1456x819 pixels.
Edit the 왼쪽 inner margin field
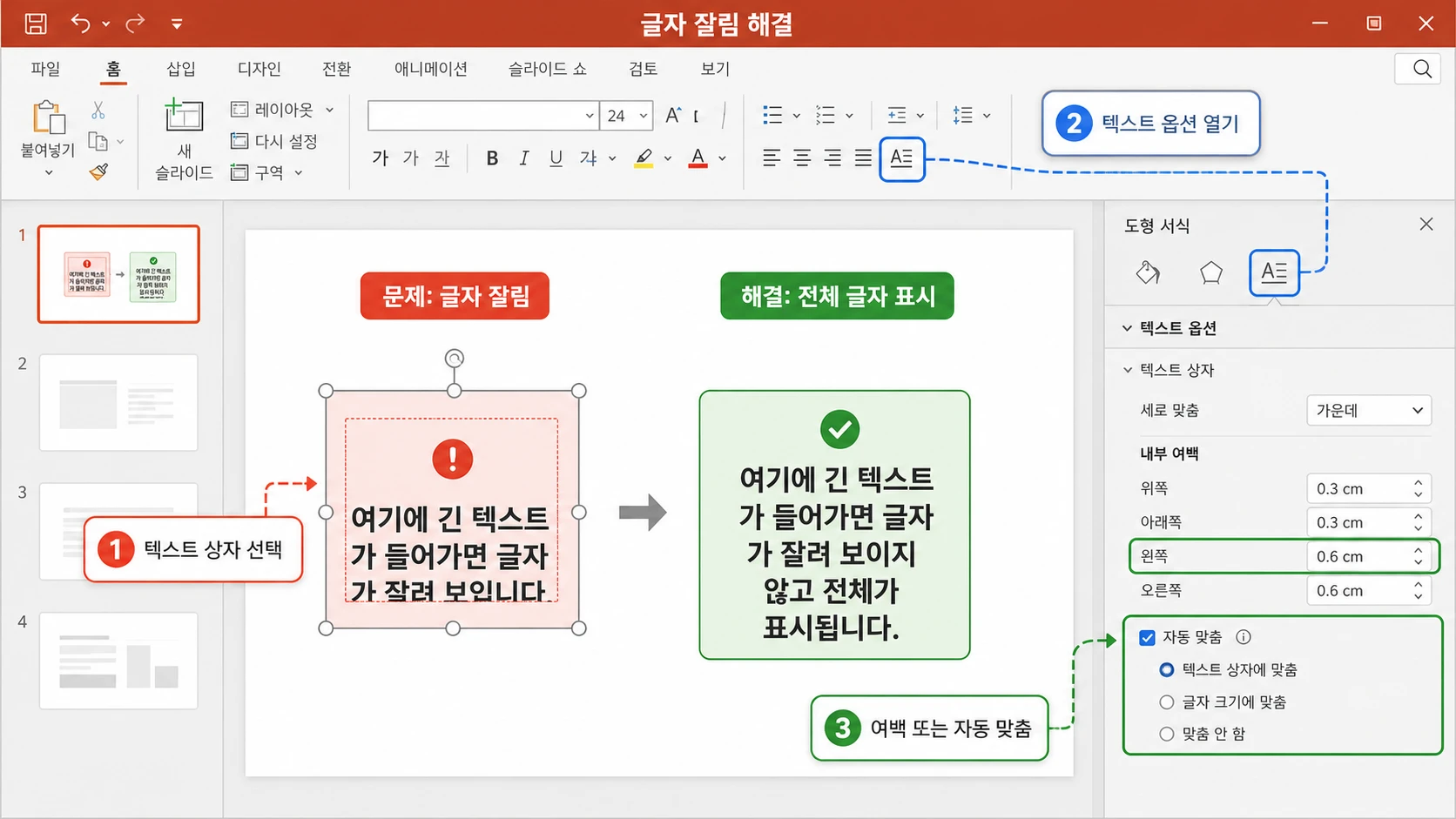tap(1369, 557)
